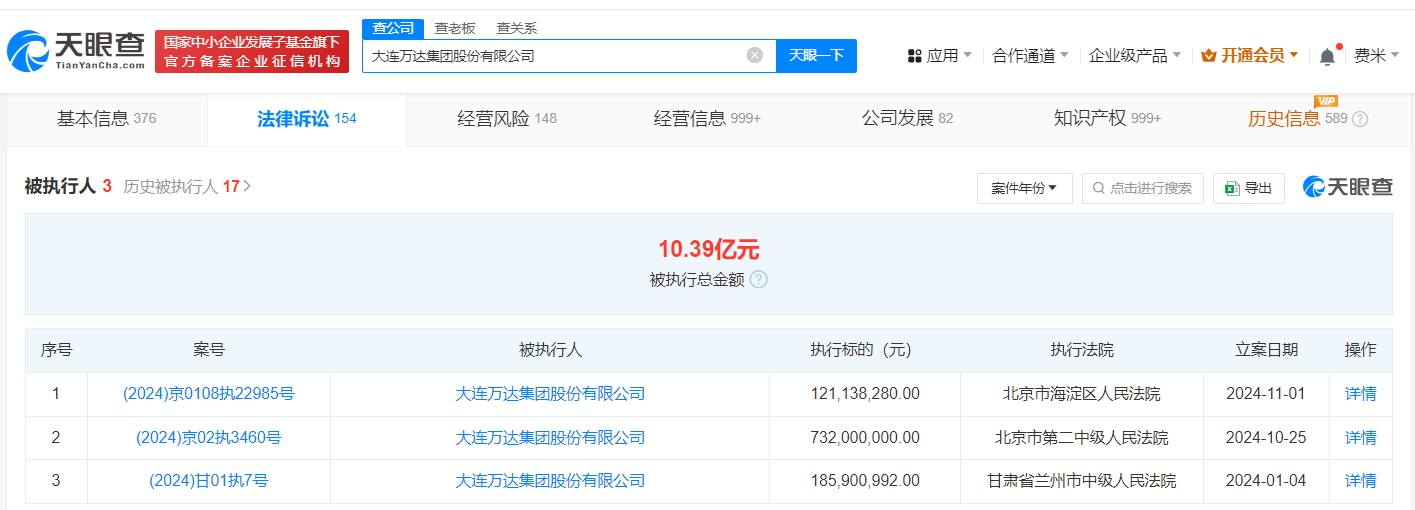Click the 导出 export Excel button
Viewport: 1415px width, 510px height.
pos(1248,188)
